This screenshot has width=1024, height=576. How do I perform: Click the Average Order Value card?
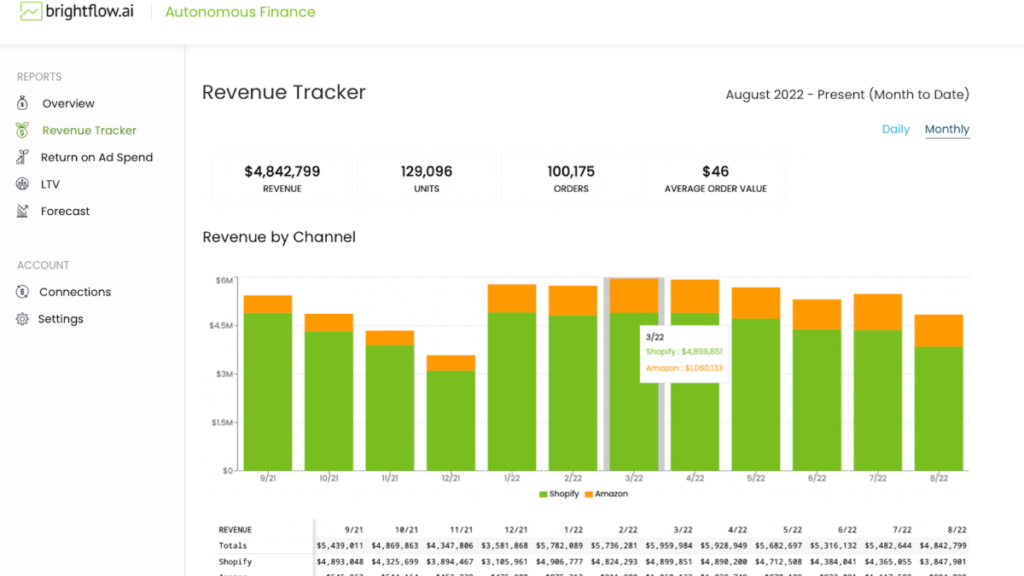(716, 178)
